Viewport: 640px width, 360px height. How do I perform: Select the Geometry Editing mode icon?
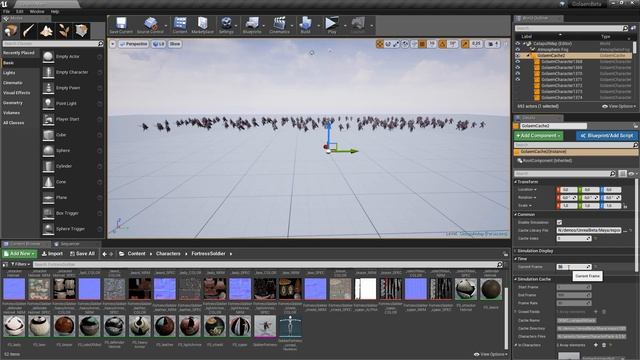[81, 31]
